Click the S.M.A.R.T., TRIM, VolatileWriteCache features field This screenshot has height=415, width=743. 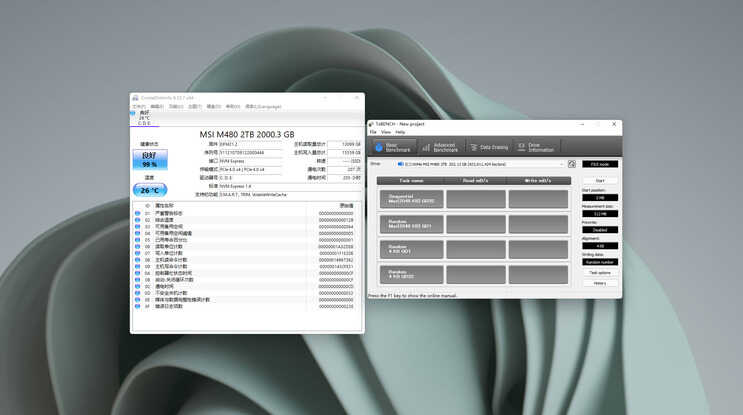[290, 195]
